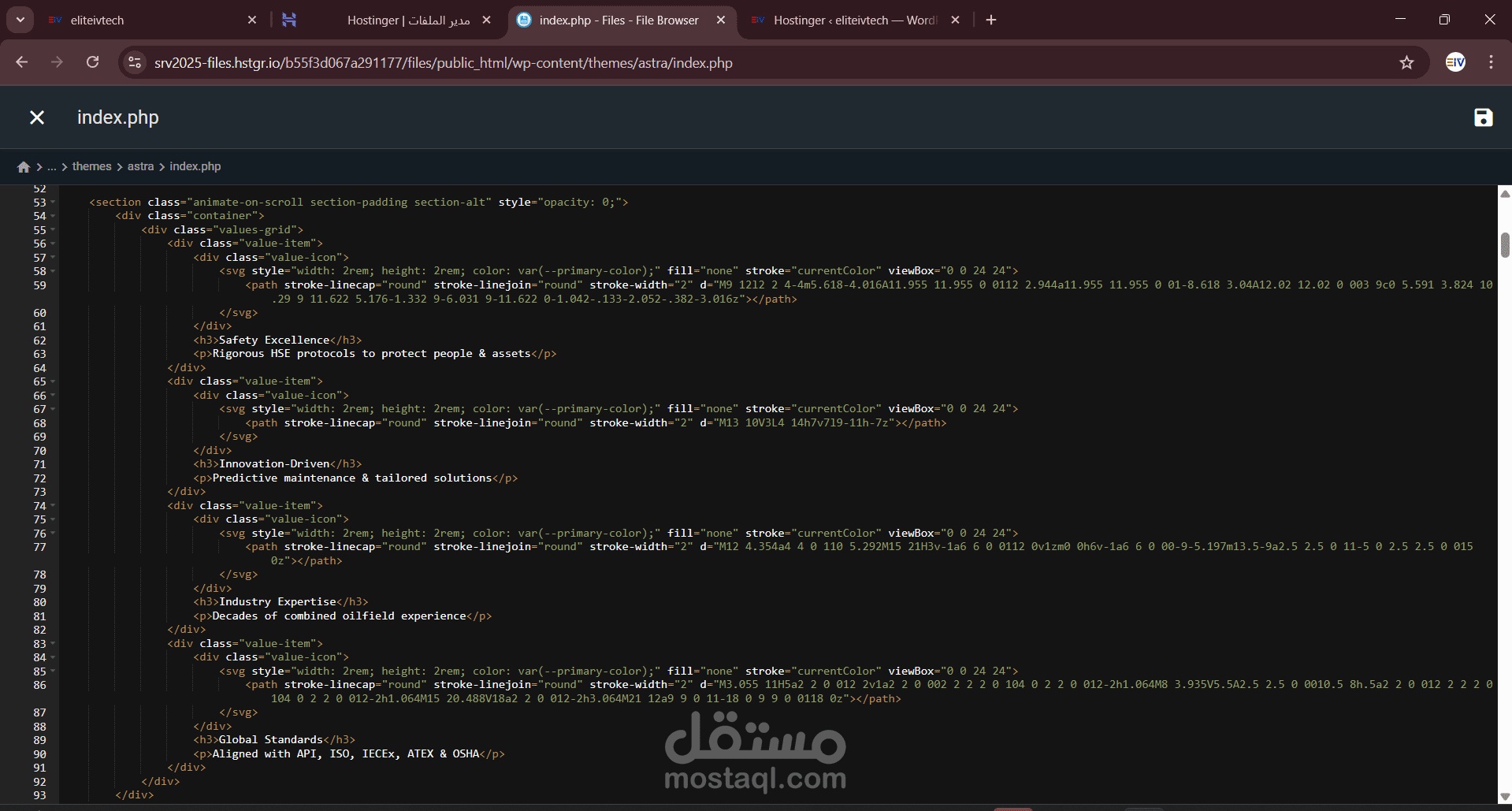
Task: Click the 'opacity: 0;' style value
Action: pyautogui.click(x=579, y=203)
